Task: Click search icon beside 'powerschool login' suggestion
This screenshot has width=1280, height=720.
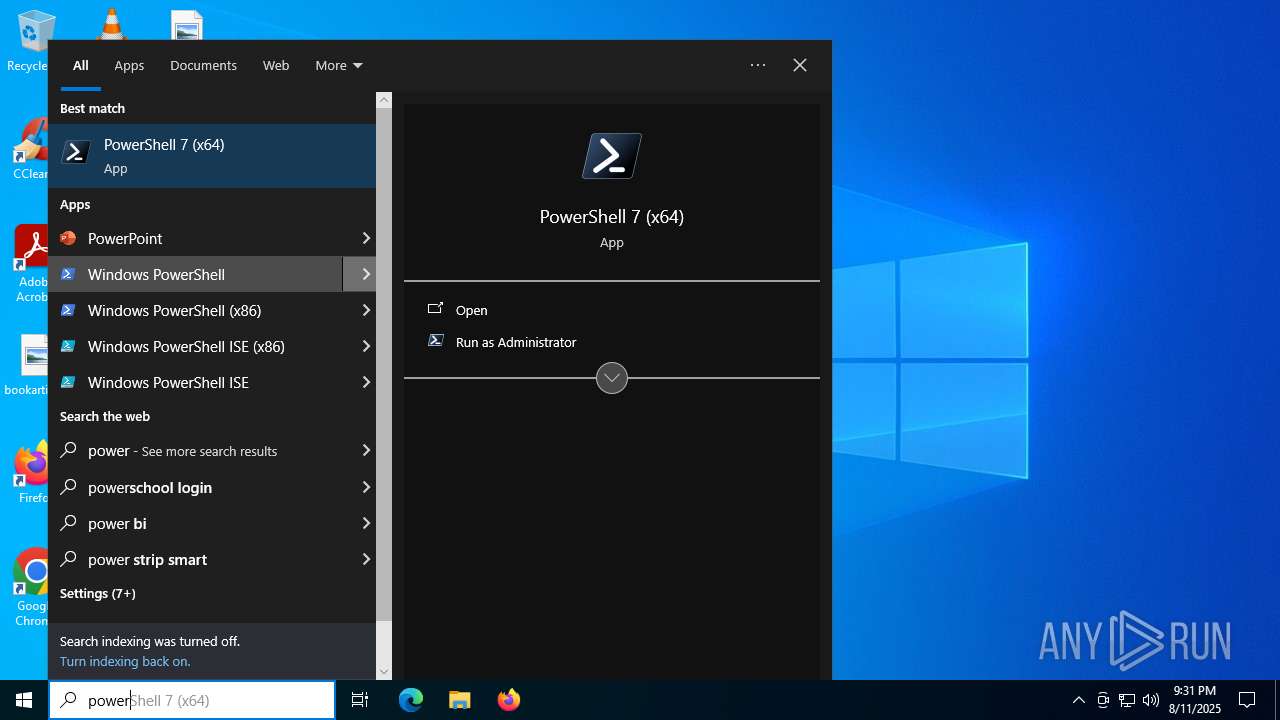Action: point(68,487)
